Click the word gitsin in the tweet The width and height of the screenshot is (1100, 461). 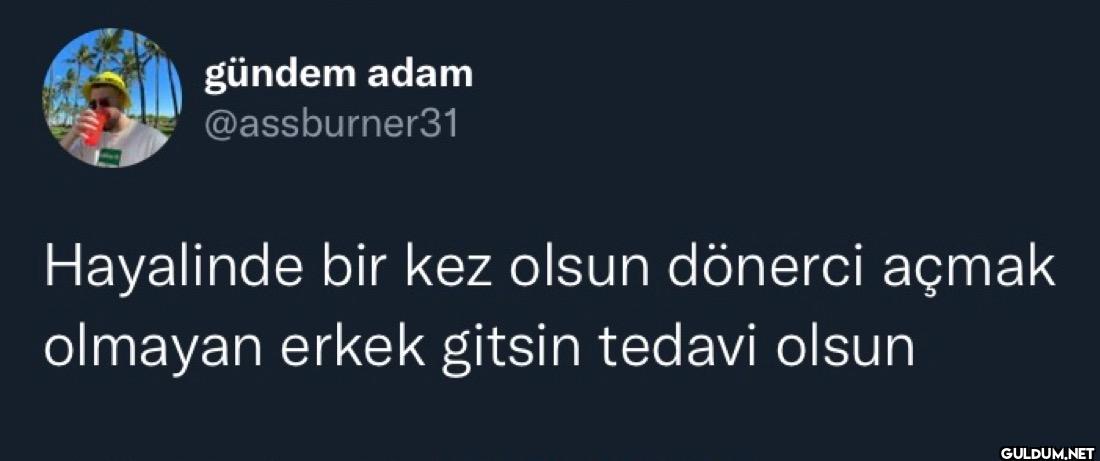coord(511,350)
